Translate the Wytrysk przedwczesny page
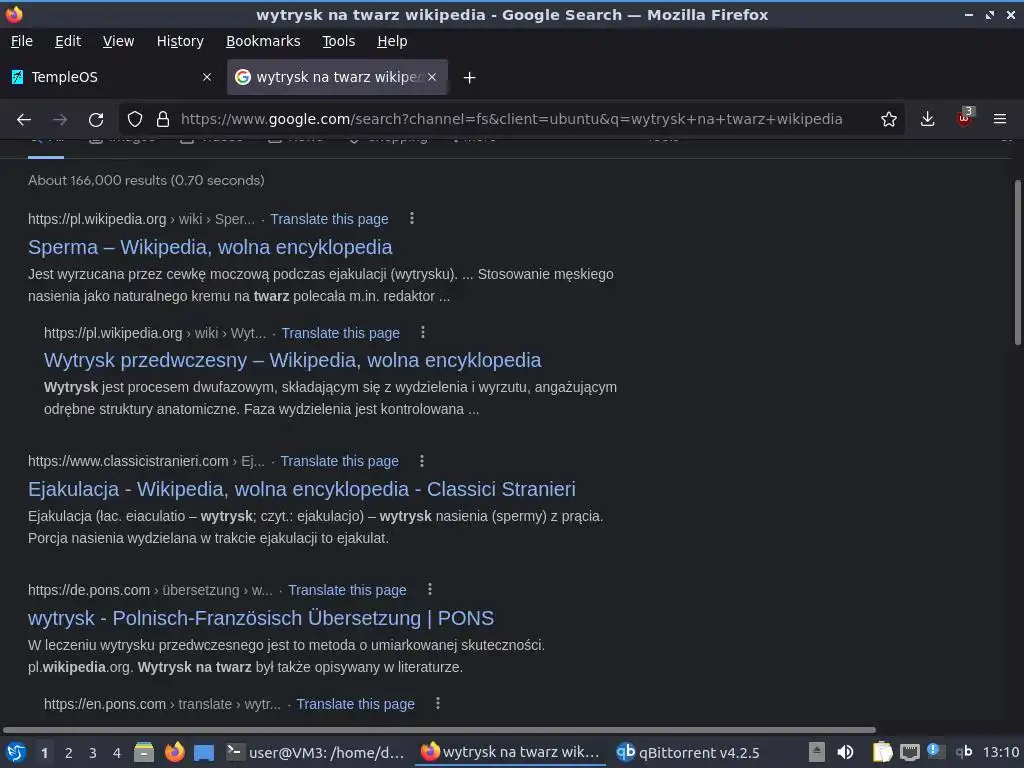 [x=340, y=333]
